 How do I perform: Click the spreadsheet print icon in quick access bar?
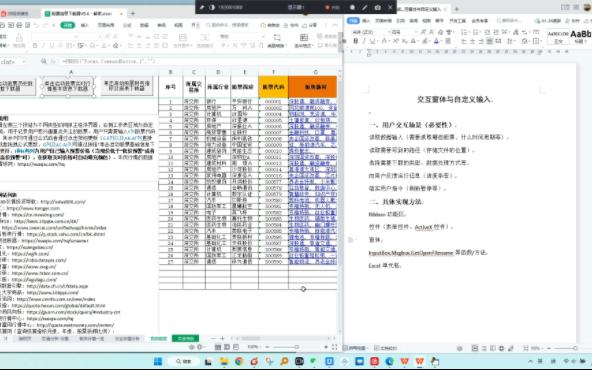(x=19, y=25)
